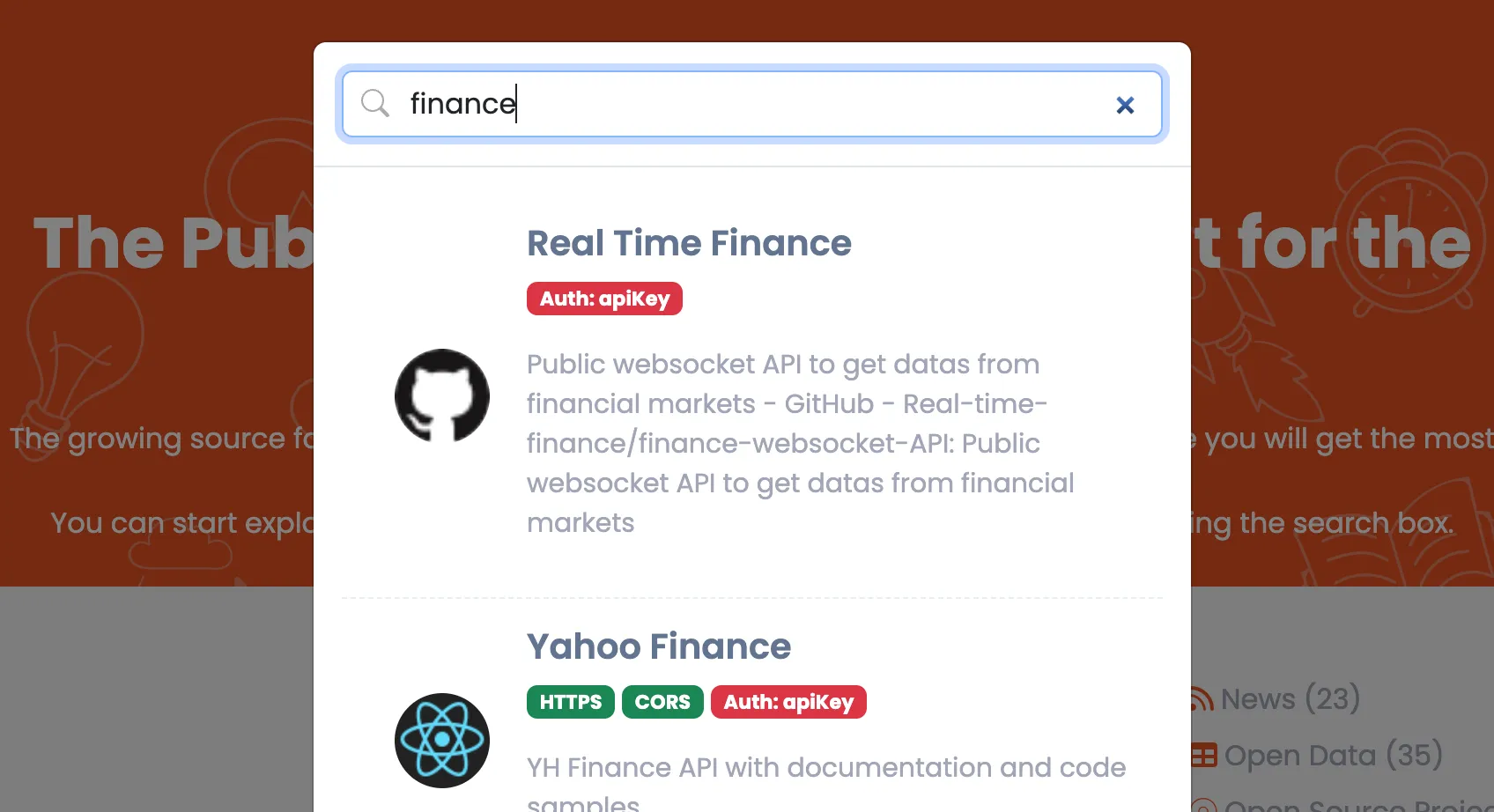This screenshot has width=1494, height=812.
Task: Click the Auth: apiKey badge under Yahoo Finance
Action: [788, 702]
